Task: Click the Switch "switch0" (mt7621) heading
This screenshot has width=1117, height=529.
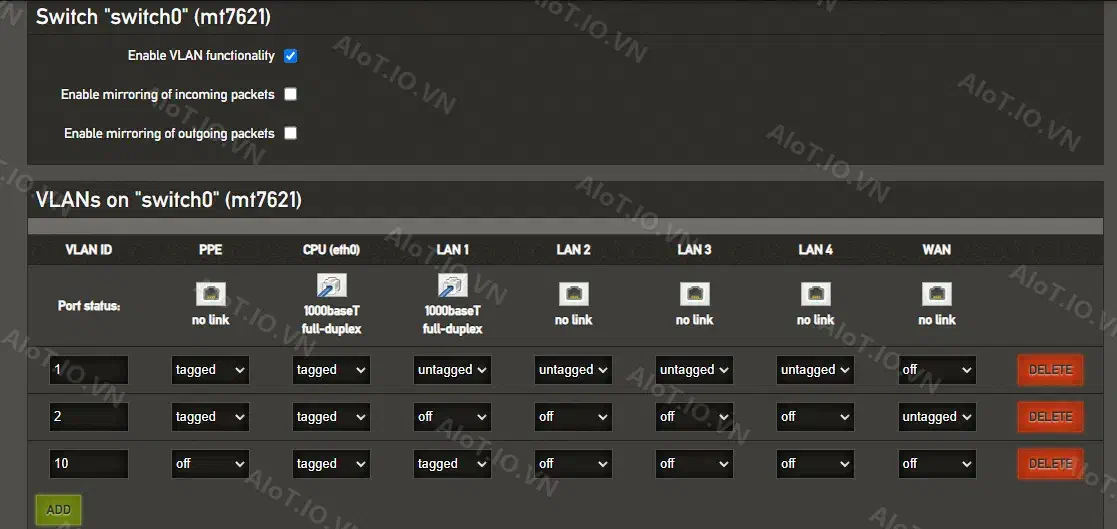Action: pyautogui.click(x=153, y=17)
